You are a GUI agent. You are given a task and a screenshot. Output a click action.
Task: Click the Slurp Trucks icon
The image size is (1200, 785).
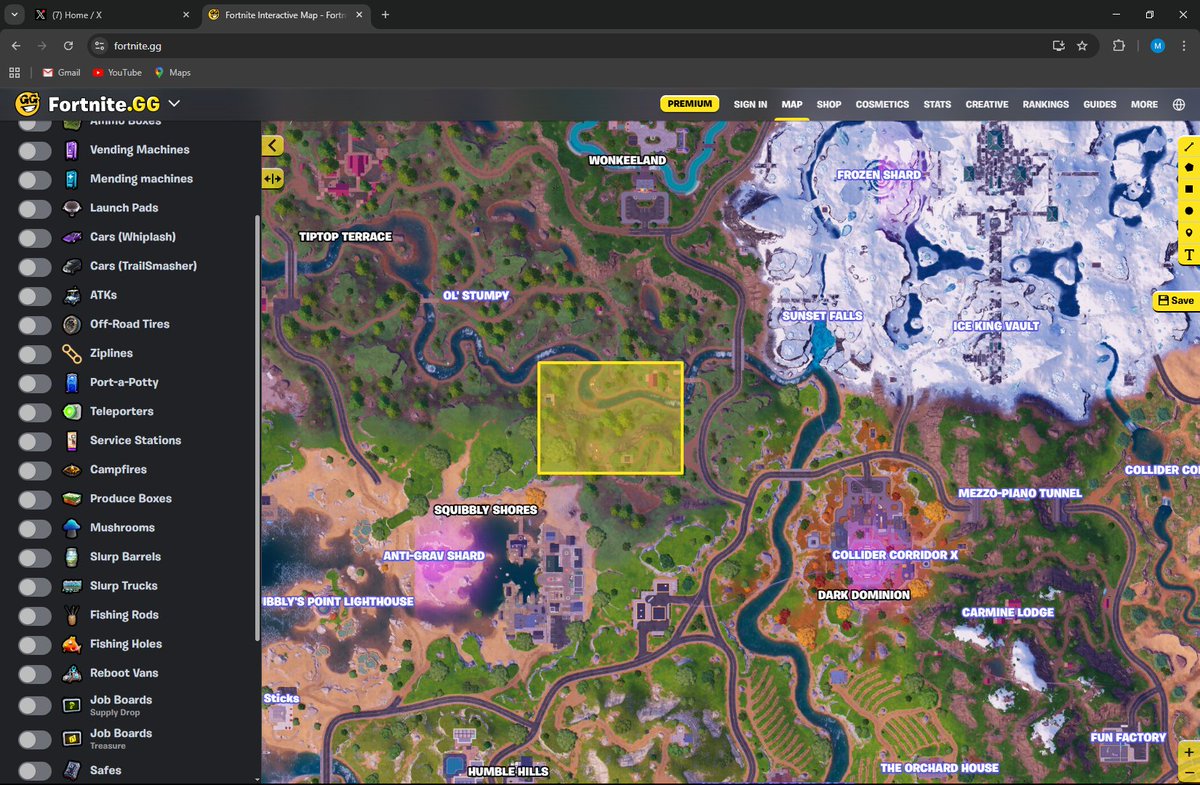tap(71, 586)
